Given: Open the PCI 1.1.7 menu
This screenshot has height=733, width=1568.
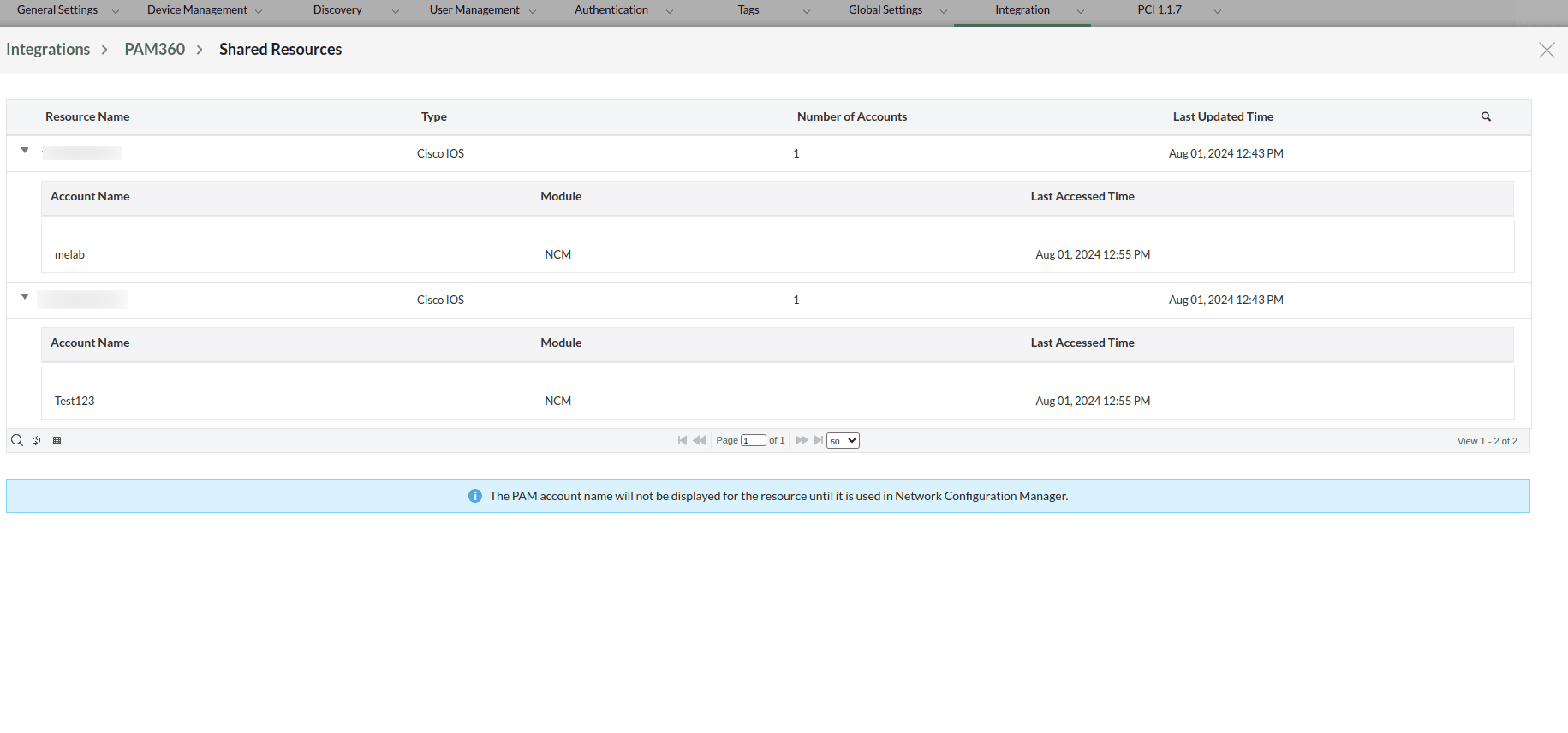Looking at the screenshot, I should click(x=1160, y=9).
